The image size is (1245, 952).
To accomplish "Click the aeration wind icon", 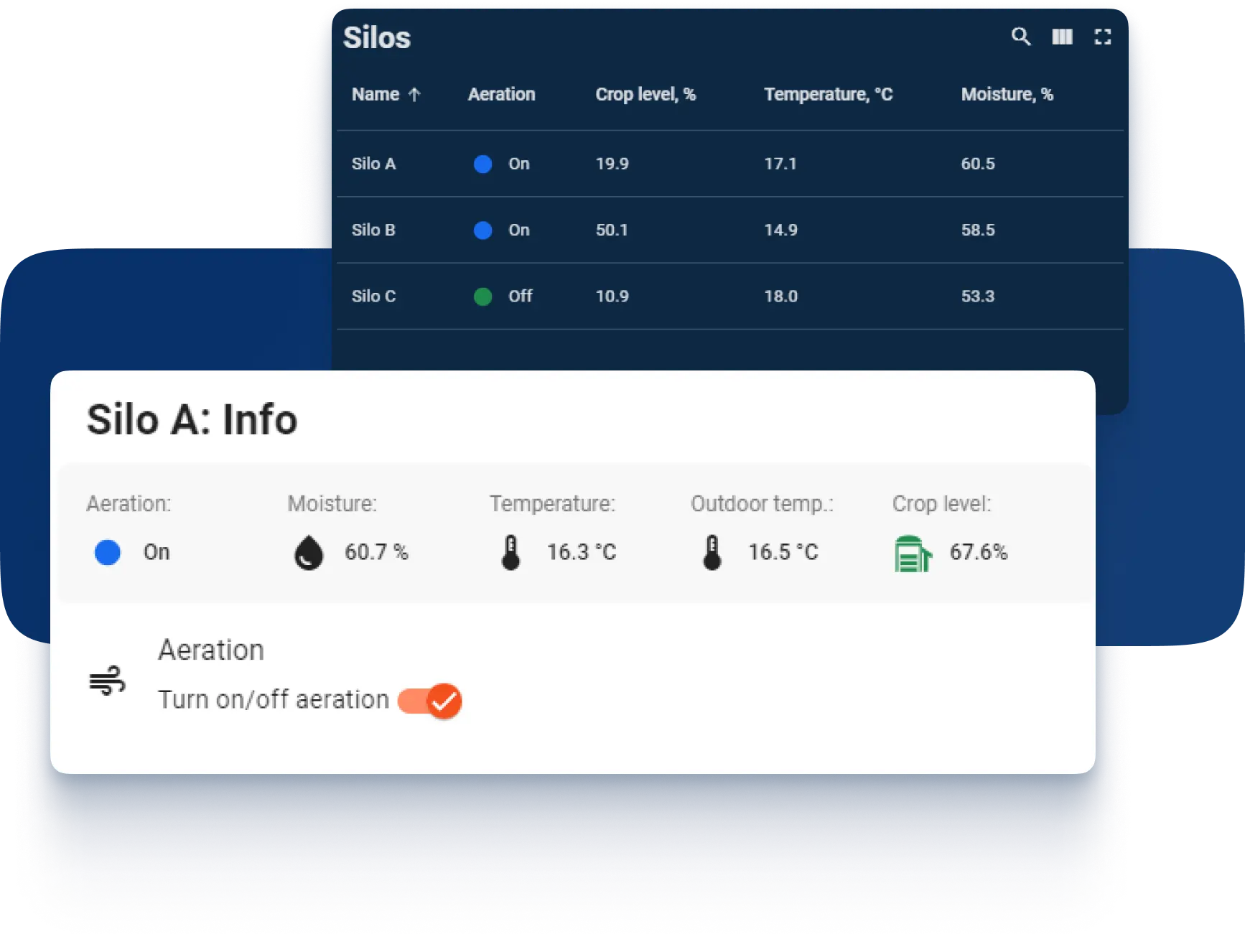I will point(107,681).
